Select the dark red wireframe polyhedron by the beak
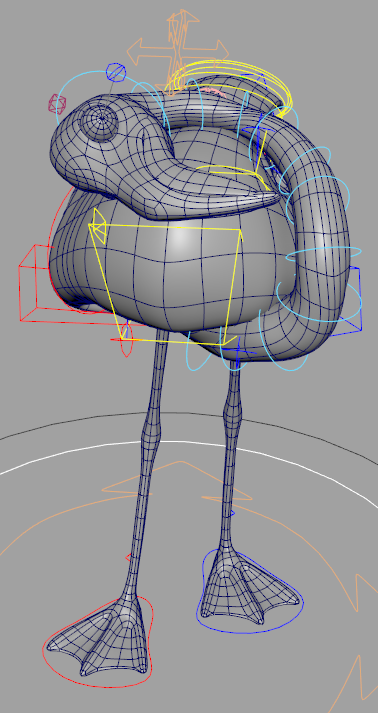This screenshot has height=713, width=378. [58, 104]
